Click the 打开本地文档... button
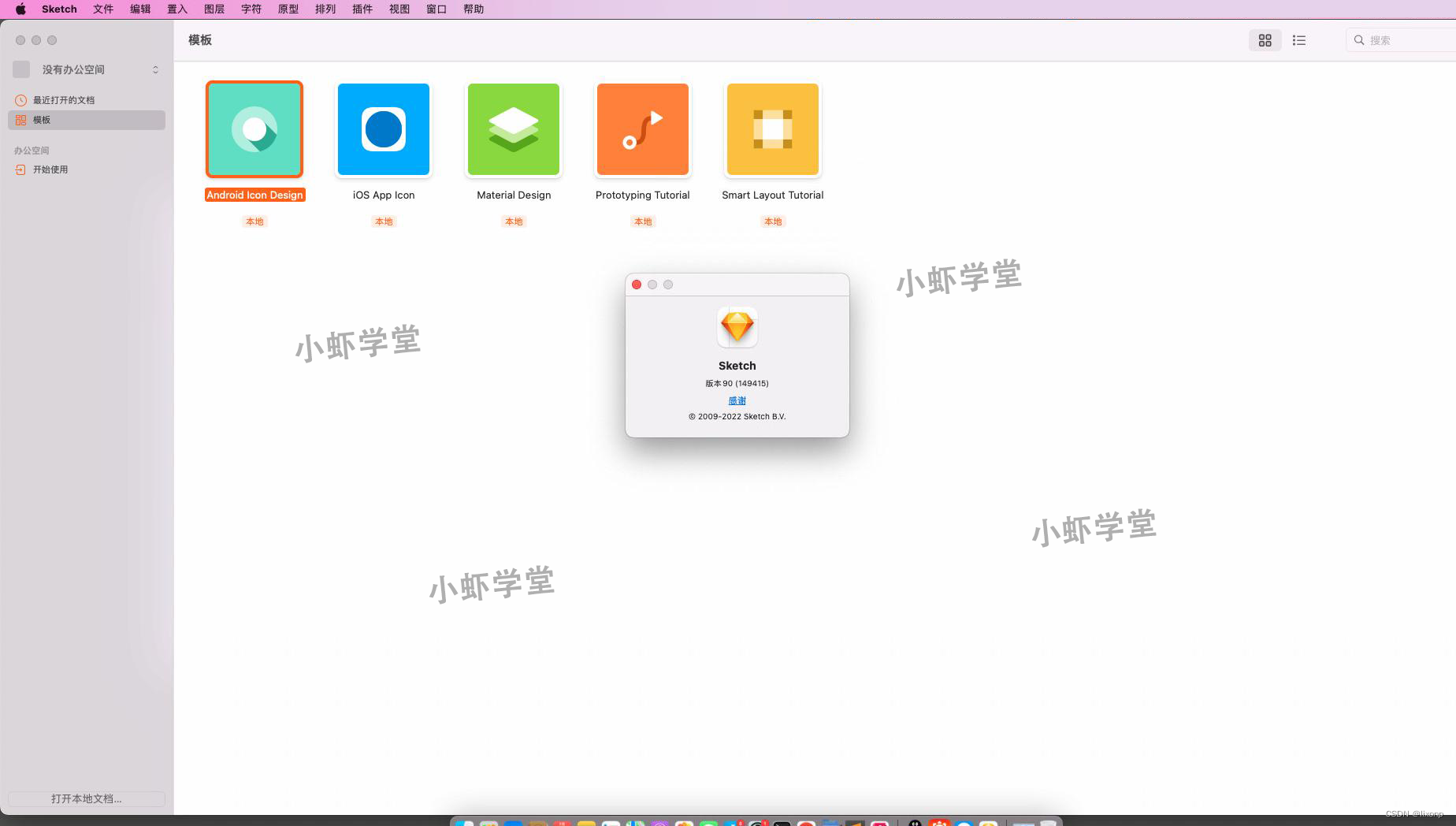The image size is (1456, 826). click(x=87, y=798)
